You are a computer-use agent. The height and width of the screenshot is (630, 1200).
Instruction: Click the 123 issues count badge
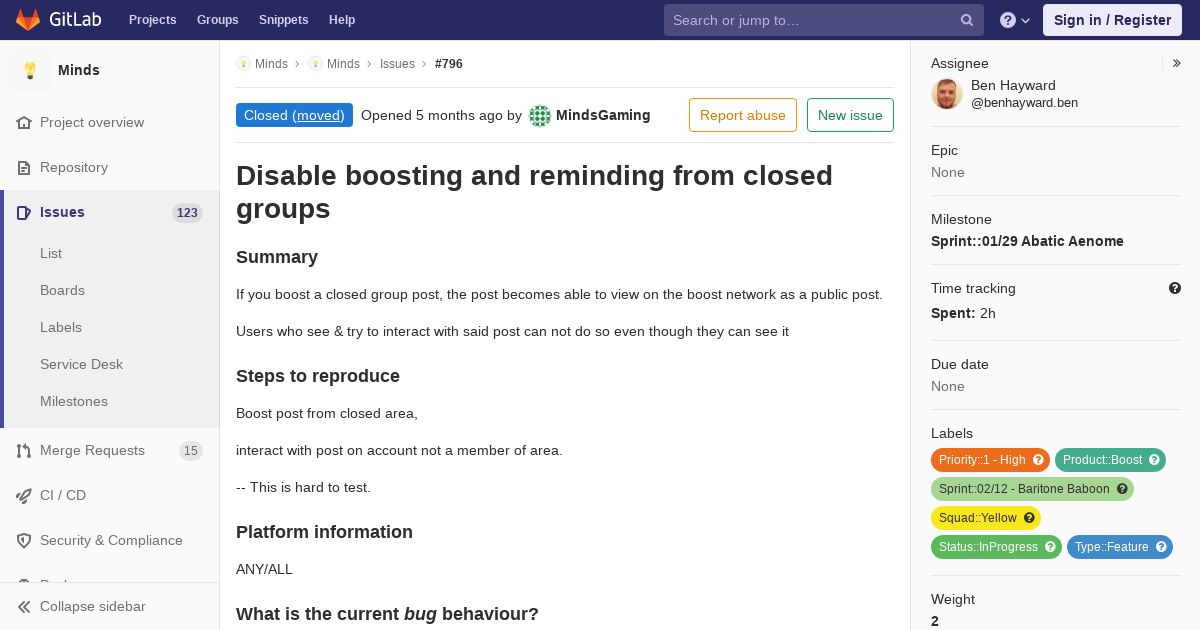(187, 212)
